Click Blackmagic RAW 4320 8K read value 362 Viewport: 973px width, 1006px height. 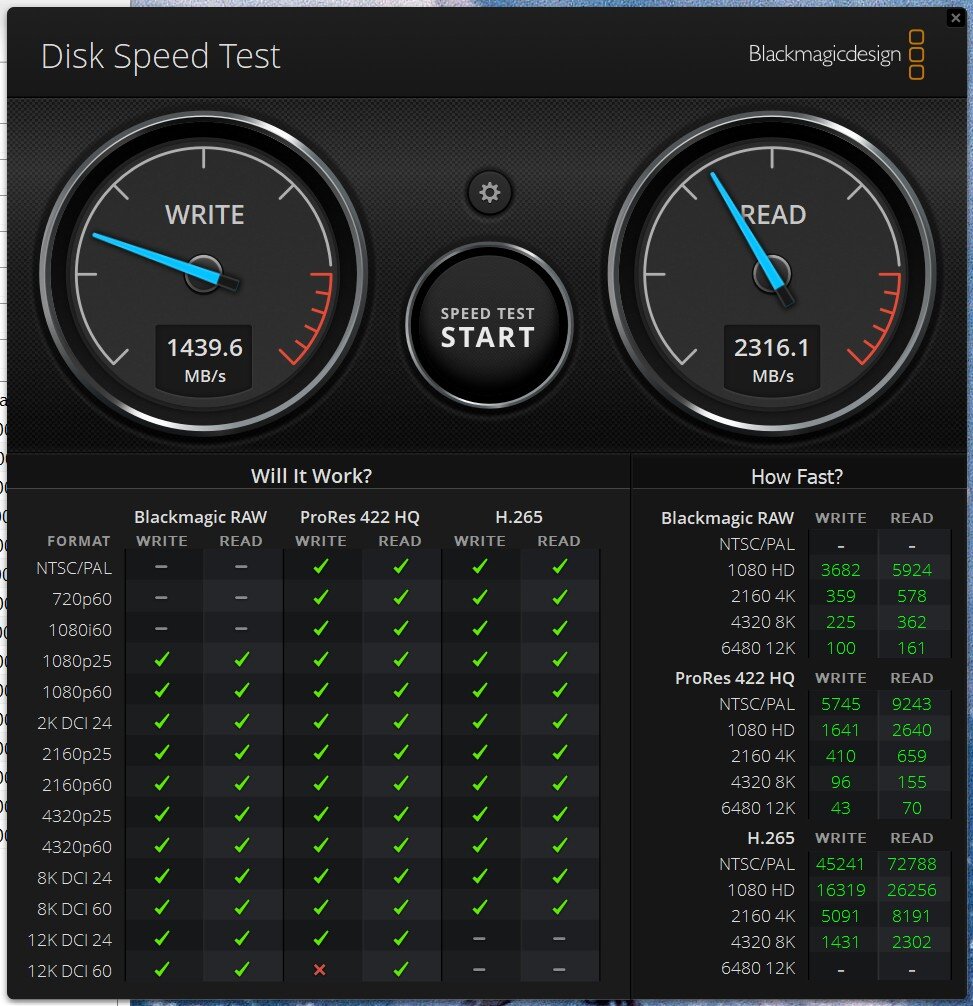click(911, 622)
